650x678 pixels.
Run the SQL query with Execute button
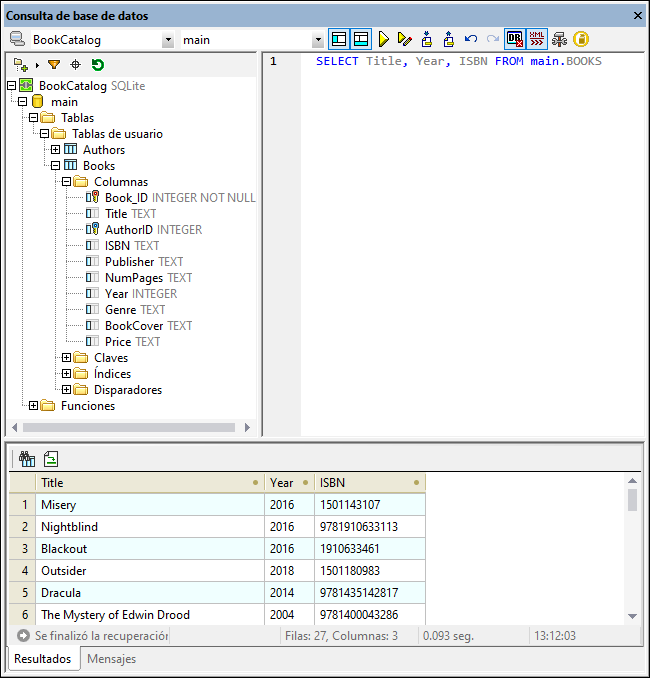click(383, 40)
